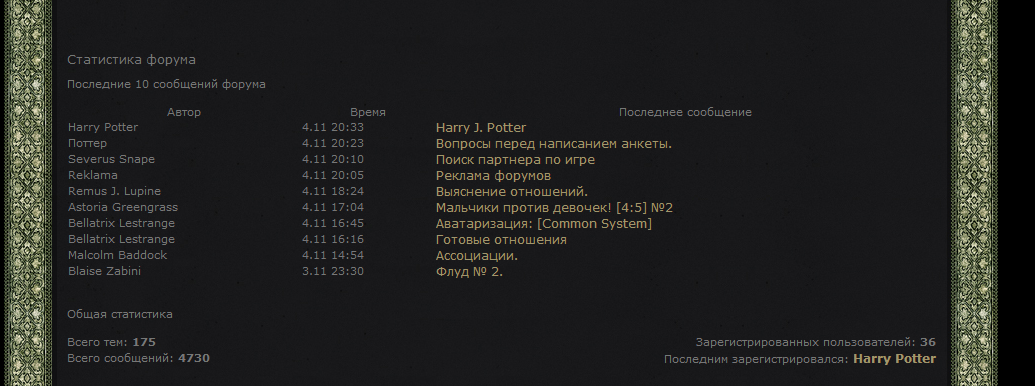
Task: Open 'Реклама форумов' topic link
Action: click(x=493, y=176)
